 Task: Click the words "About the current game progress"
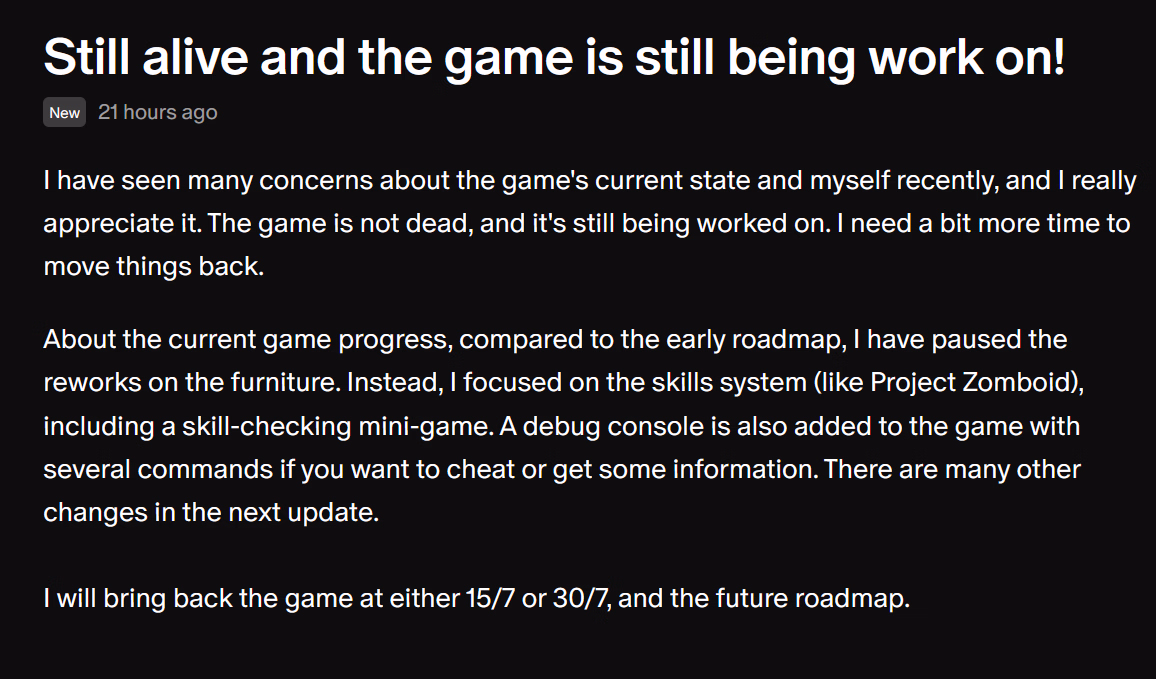click(246, 340)
